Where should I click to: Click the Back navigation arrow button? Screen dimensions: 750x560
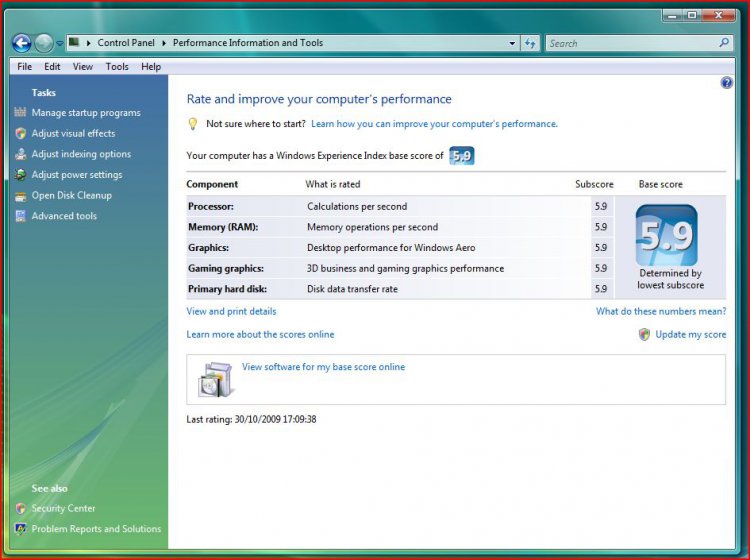pyautogui.click(x=22, y=44)
